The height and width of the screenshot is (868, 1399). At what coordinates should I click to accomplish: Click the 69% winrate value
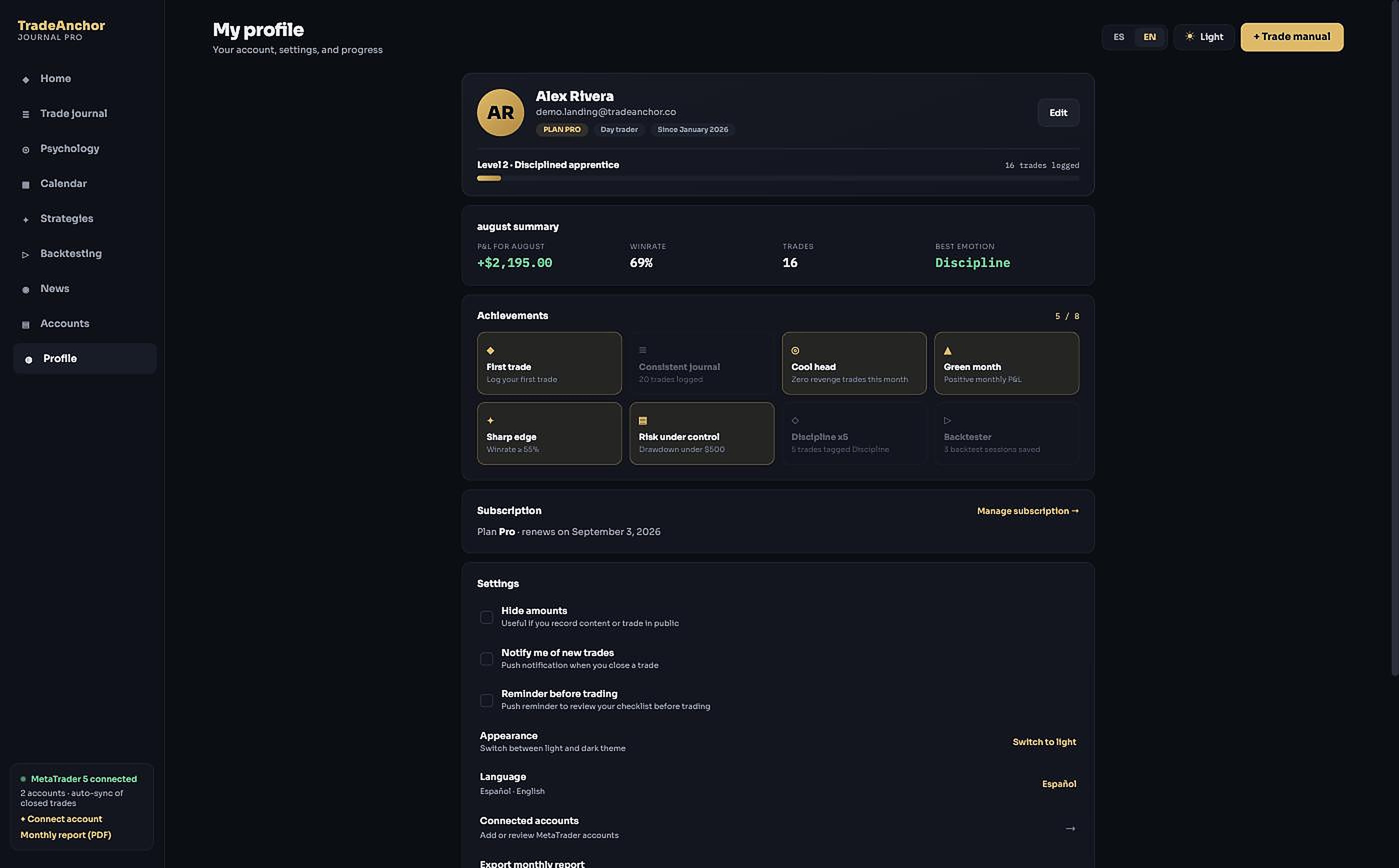(x=641, y=263)
